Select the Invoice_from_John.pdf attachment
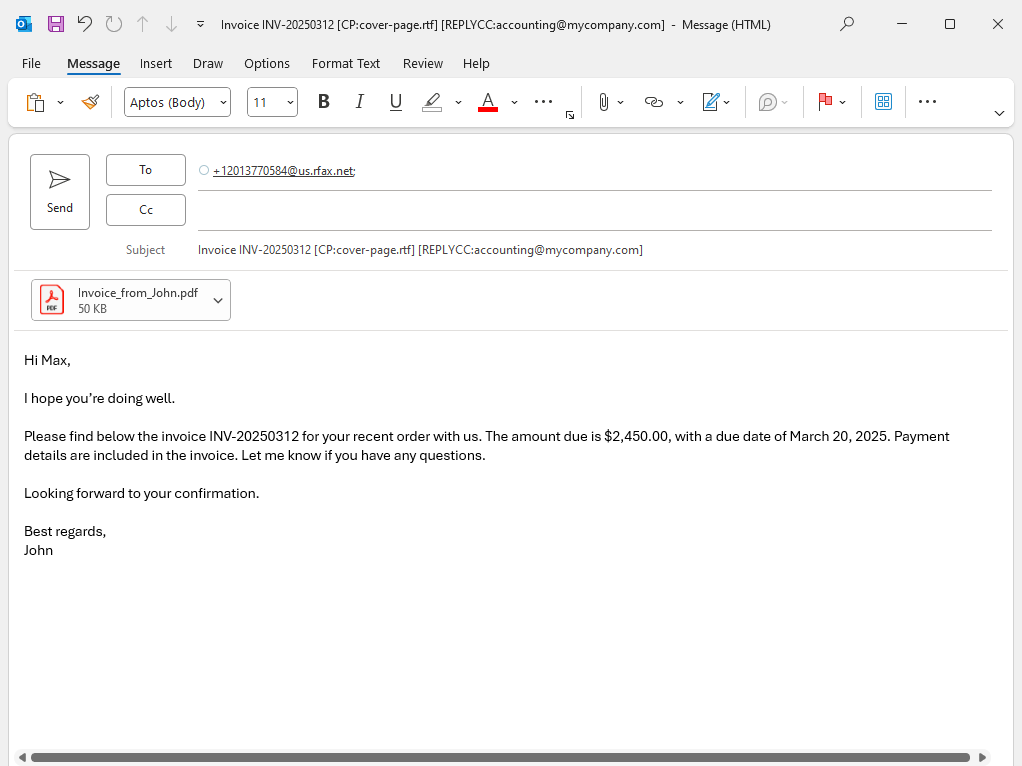Image resolution: width=1022 pixels, height=766 pixels. tap(131, 300)
